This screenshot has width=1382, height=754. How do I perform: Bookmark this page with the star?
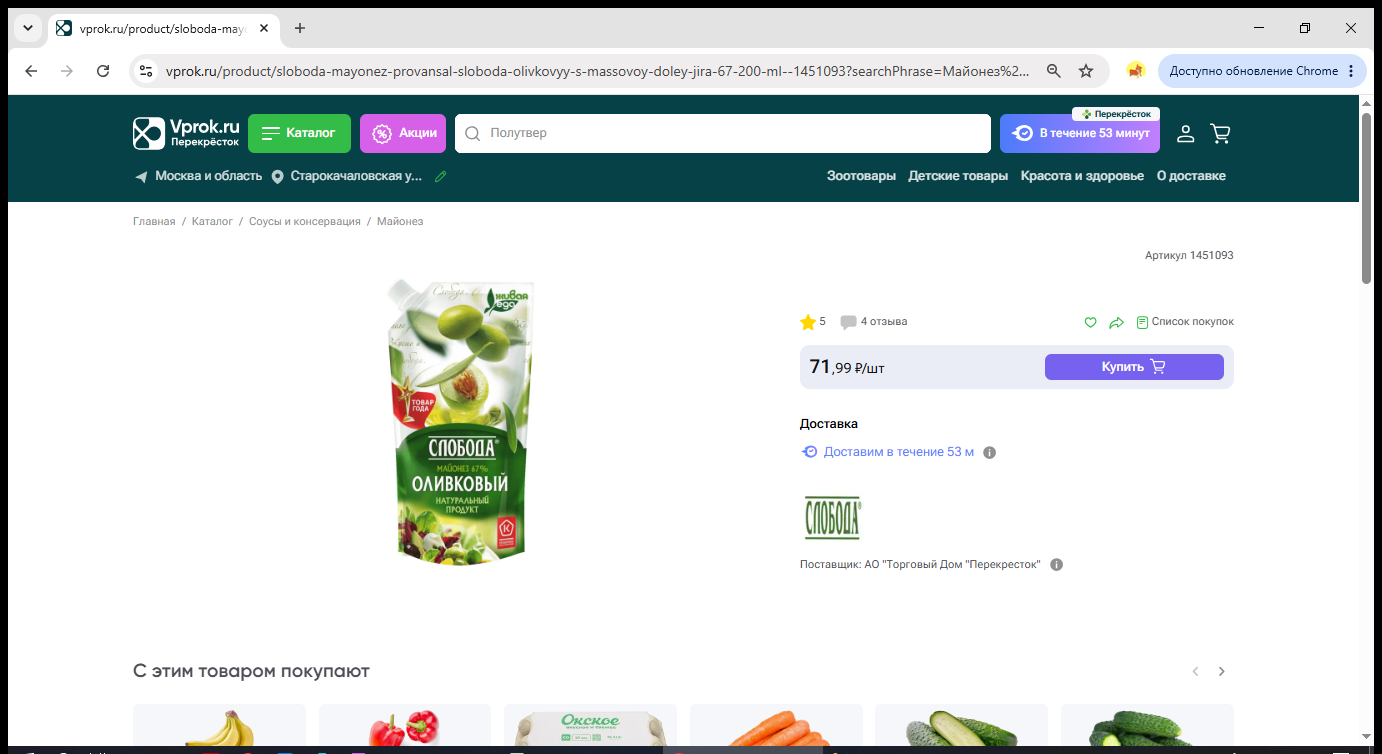[x=1086, y=71]
